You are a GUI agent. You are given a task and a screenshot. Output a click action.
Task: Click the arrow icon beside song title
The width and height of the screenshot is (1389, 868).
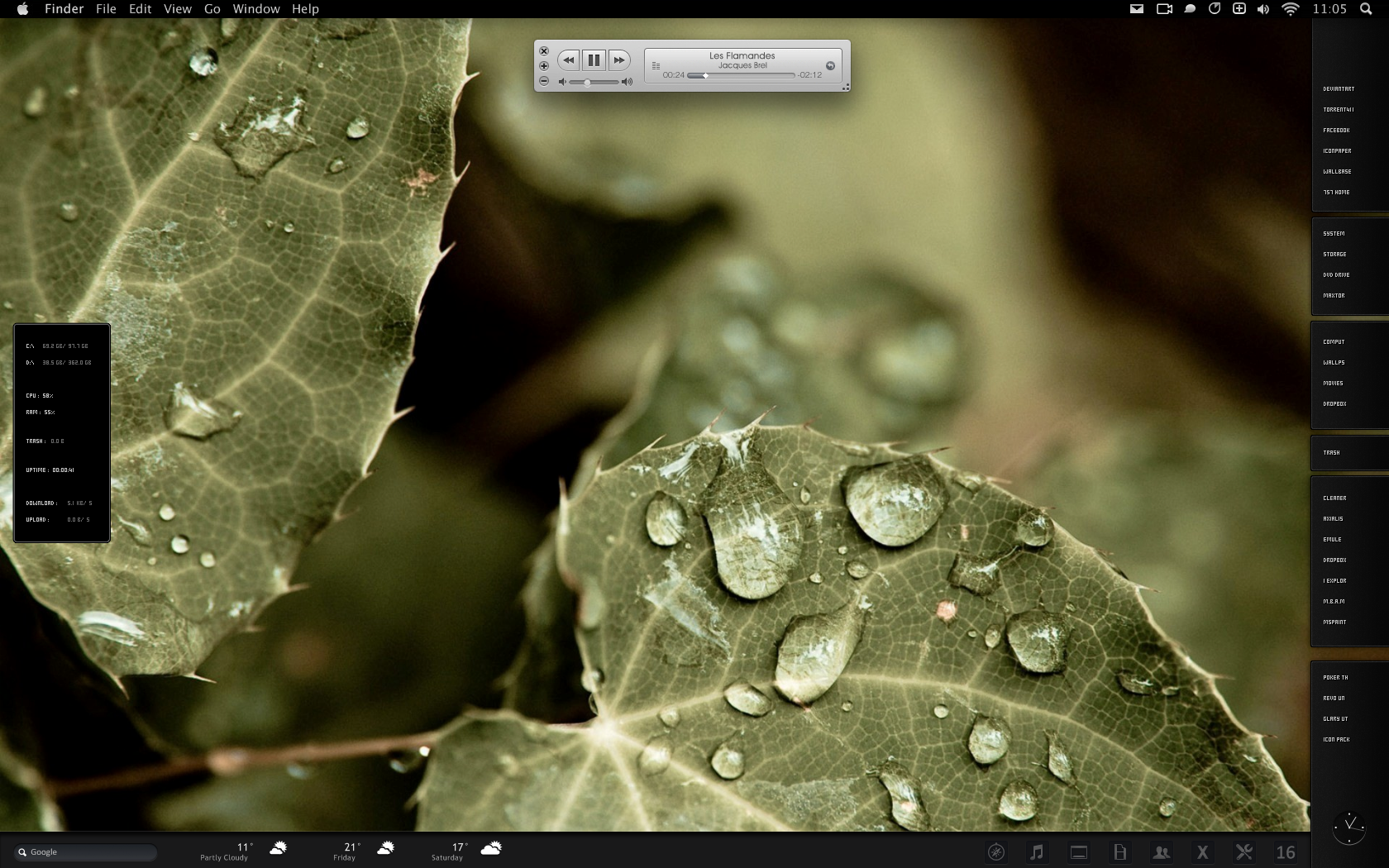coord(830,65)
